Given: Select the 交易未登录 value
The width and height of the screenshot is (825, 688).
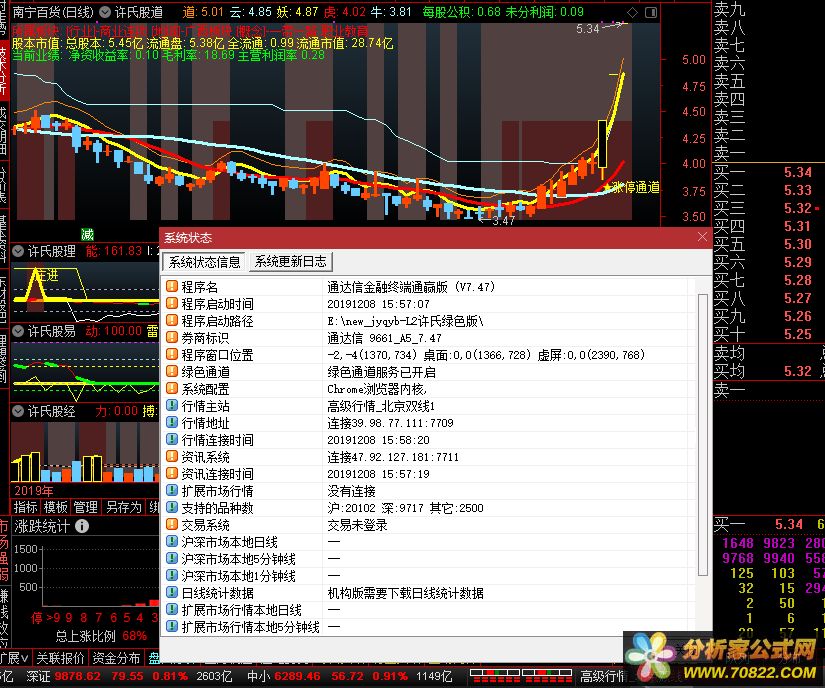Looking at the screenshot, I should [x=357, y=525].
